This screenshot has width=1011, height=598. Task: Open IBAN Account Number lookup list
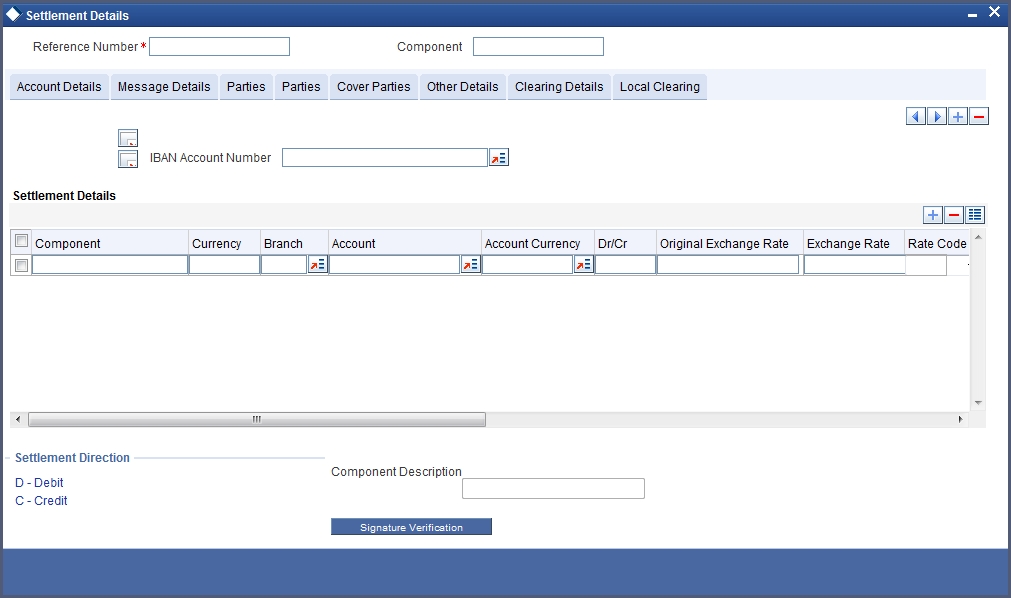[x=498, y=157]
